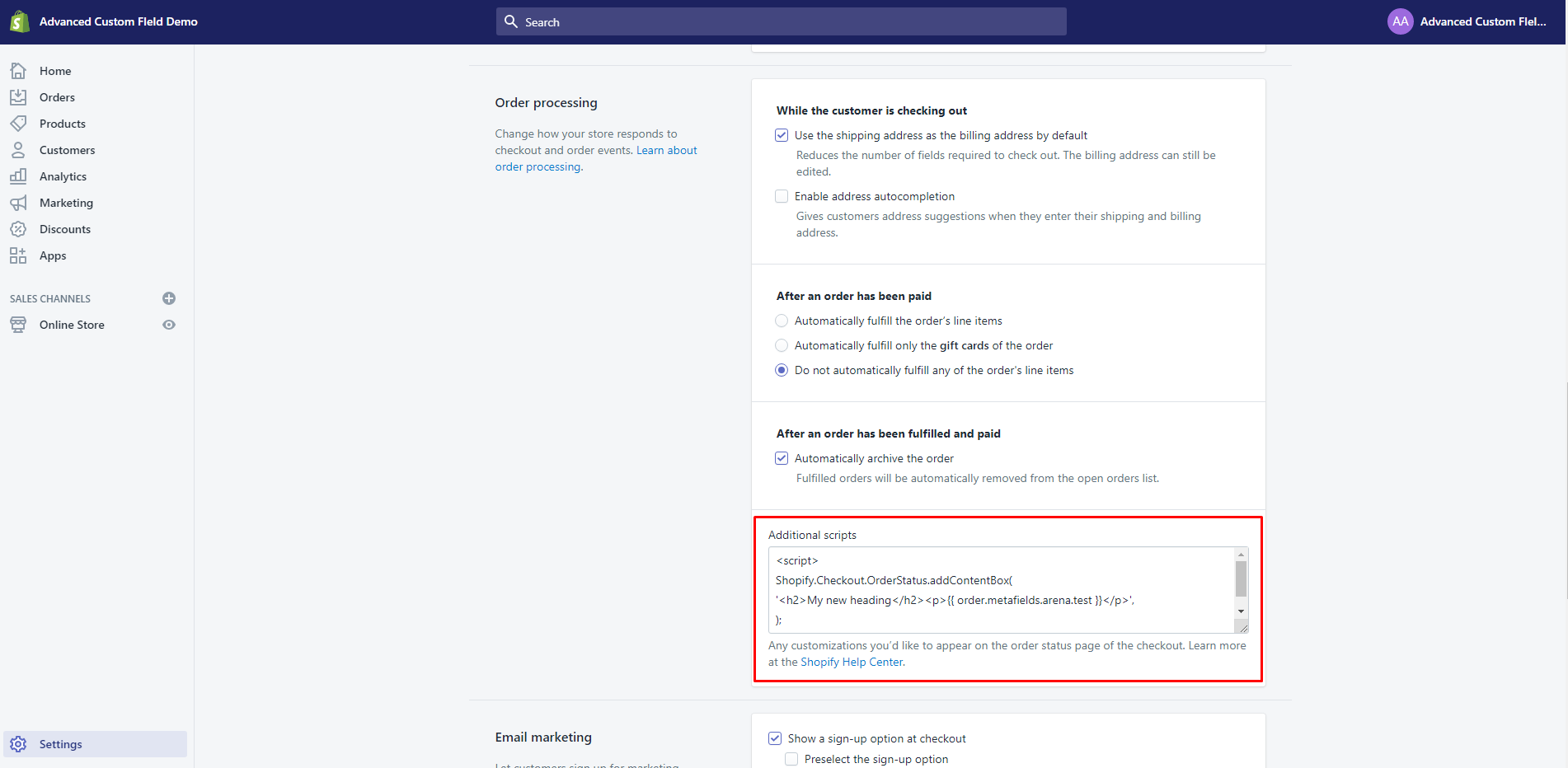Click the textarea resize handle corner
This screenshot has width=1568, height=768.
pos(1242,627)
